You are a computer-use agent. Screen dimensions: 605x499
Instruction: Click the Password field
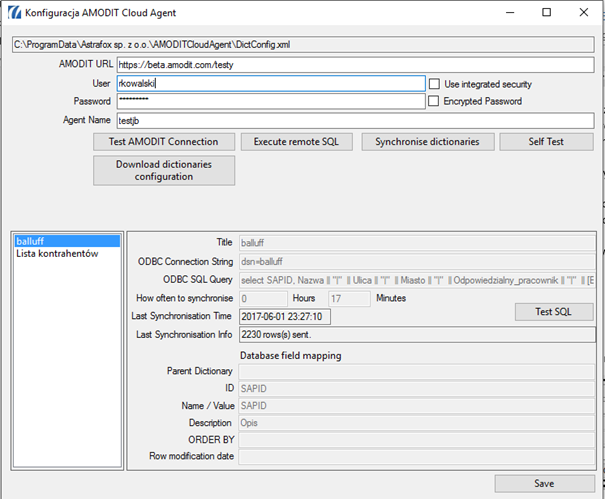pos(271,101)
